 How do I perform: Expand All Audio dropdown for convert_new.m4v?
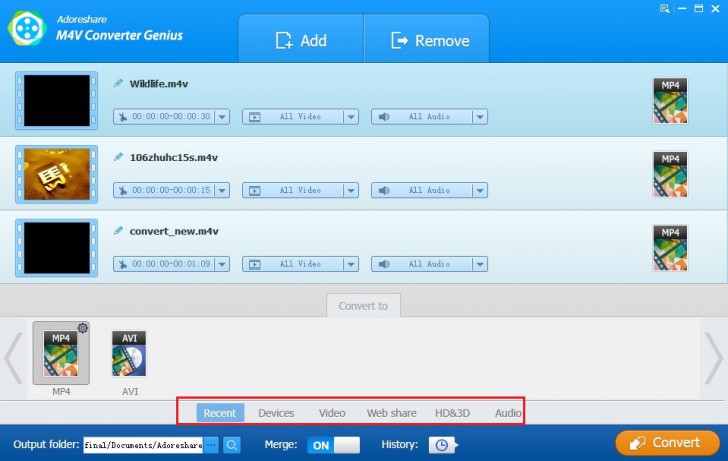tap(480, 264)
